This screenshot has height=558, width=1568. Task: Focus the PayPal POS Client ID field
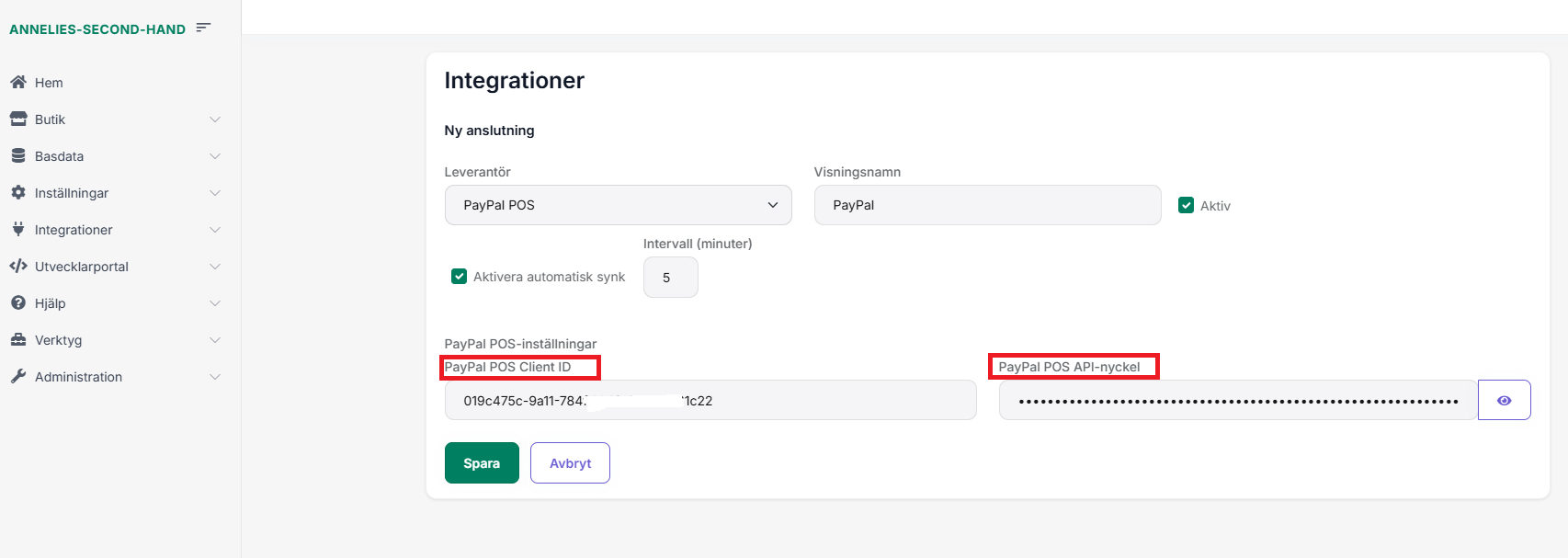coord(710,400)
